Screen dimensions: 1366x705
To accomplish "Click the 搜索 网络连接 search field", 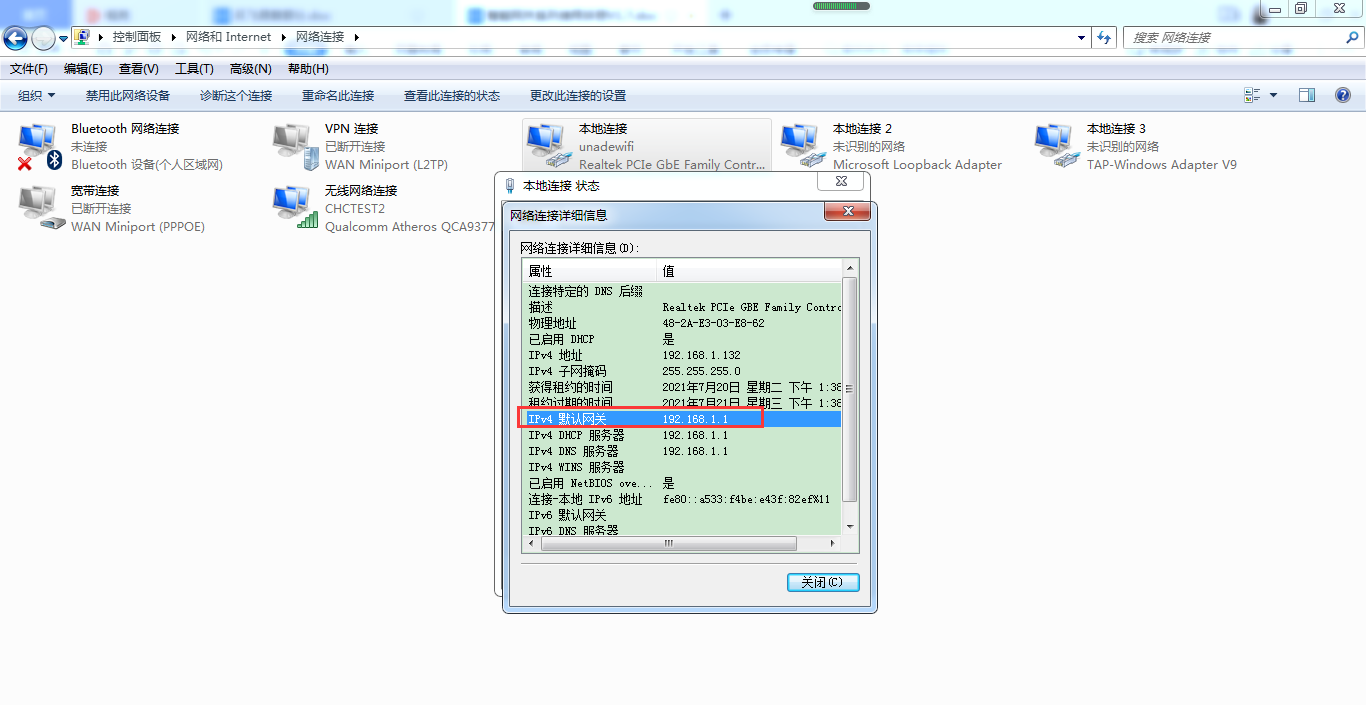I will click(1233, 37).
